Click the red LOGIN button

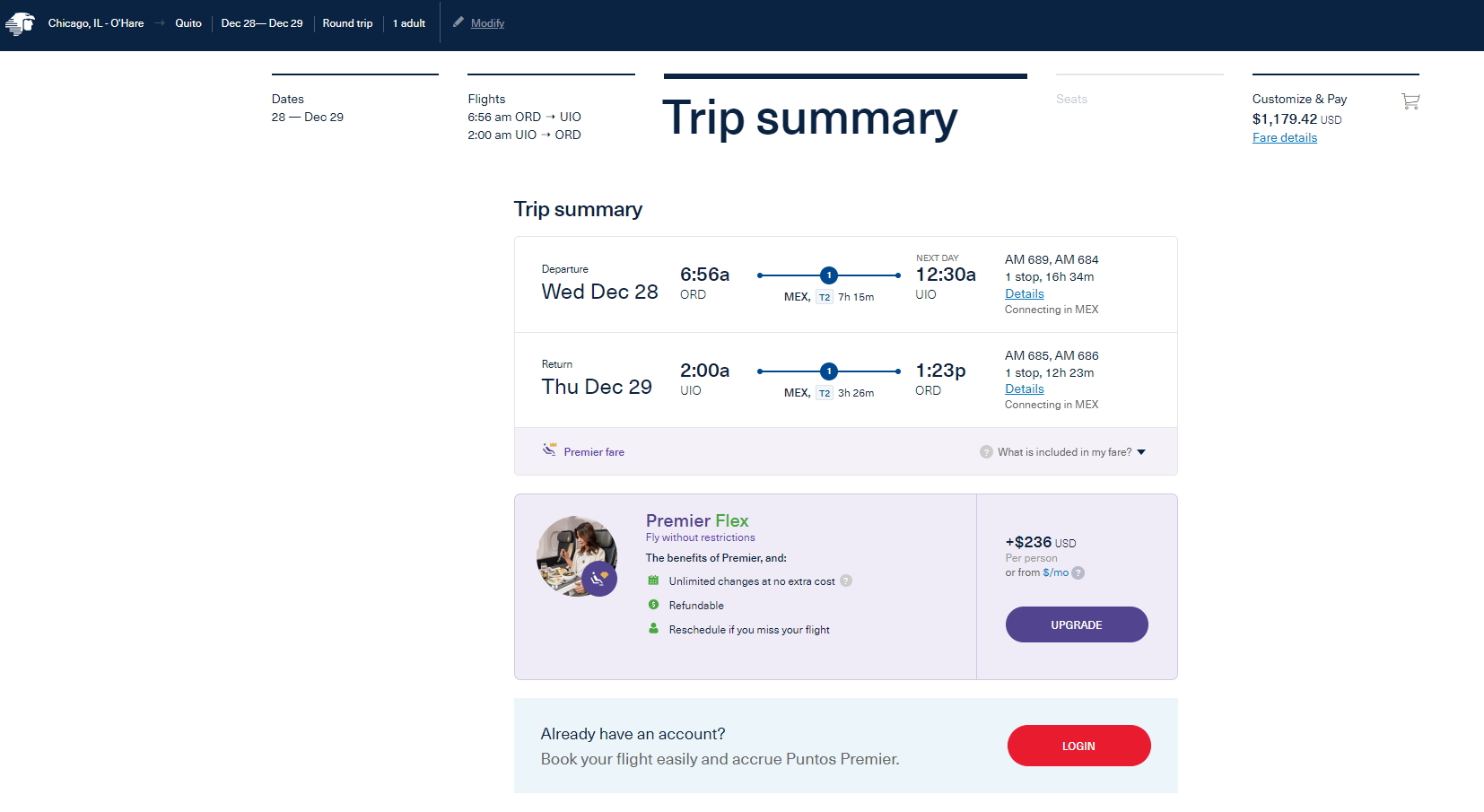[x=1078, y=746]
